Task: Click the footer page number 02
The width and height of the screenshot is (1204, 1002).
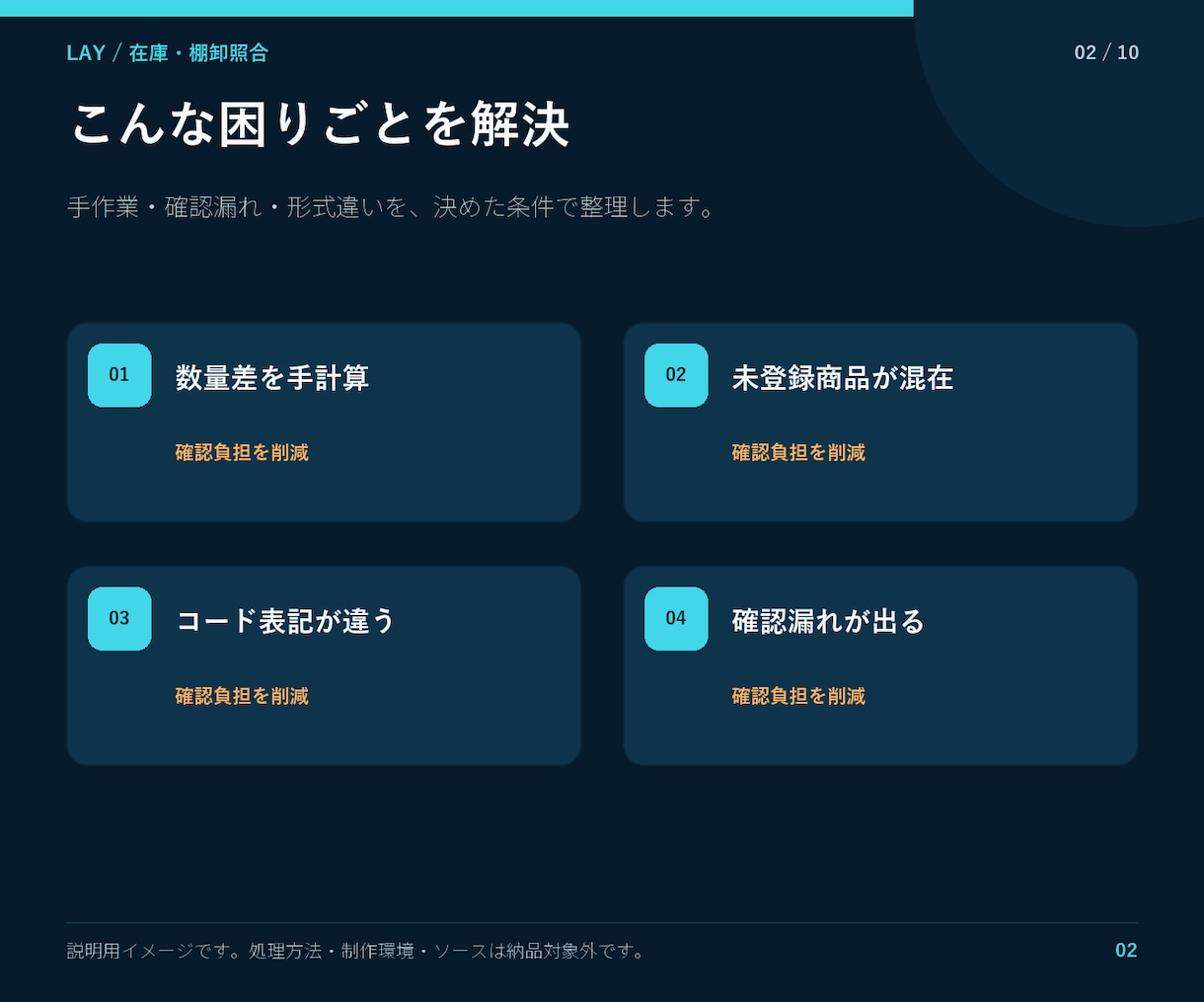Action: [1126, 951]
